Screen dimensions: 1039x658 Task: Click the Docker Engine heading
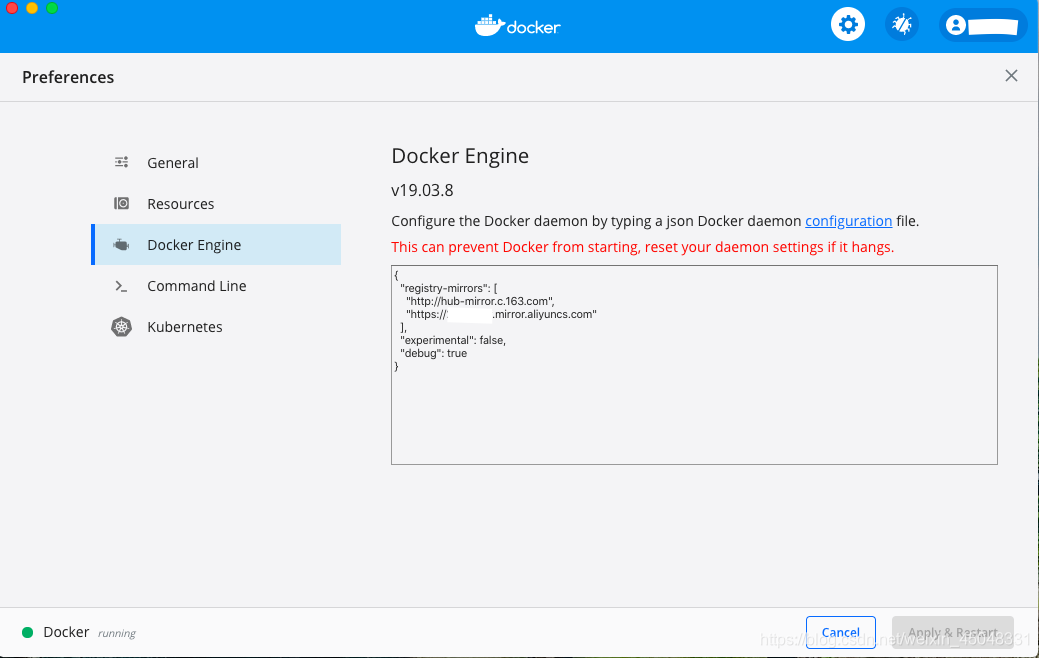click(460, 156)
